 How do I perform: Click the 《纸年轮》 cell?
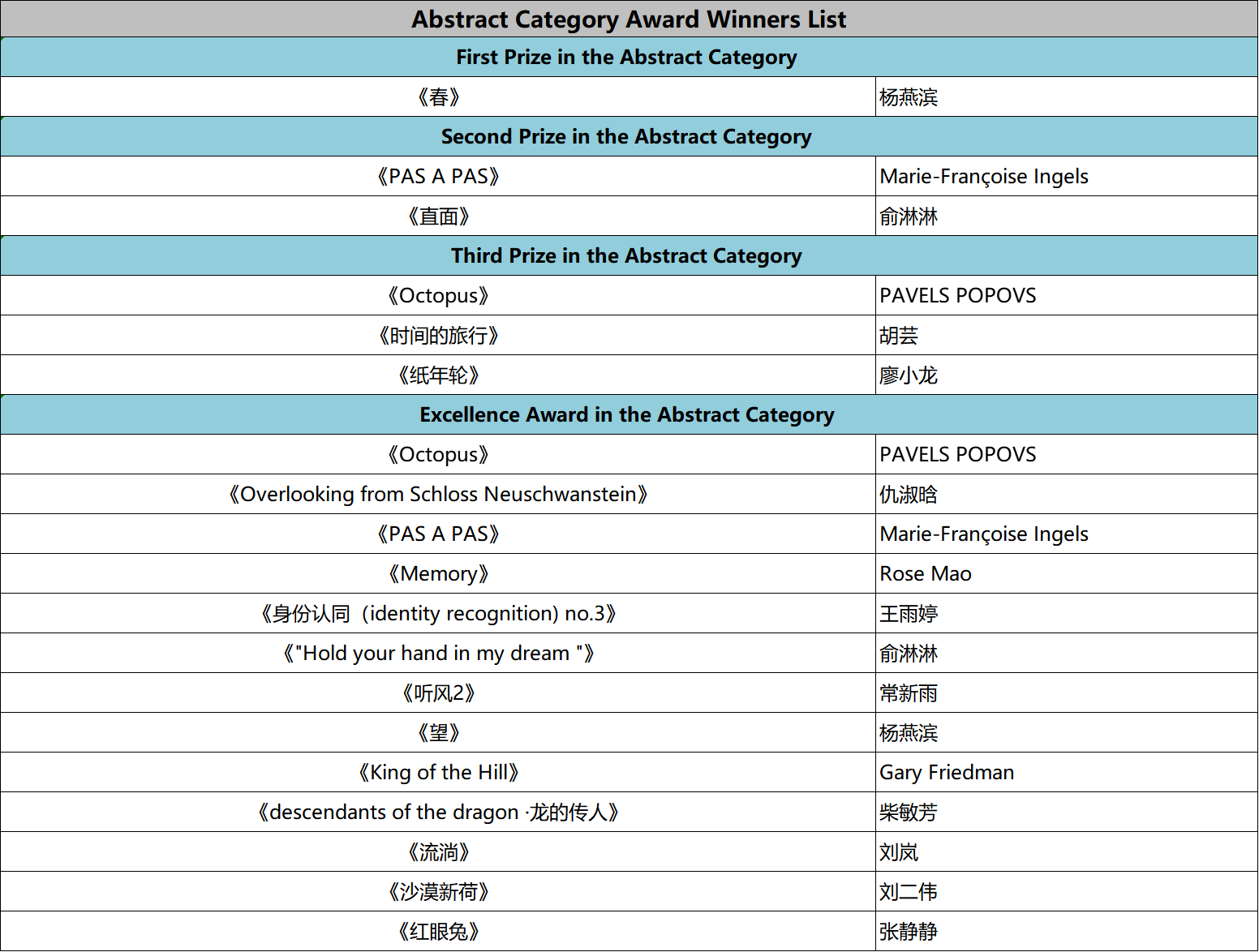[438, 375]
